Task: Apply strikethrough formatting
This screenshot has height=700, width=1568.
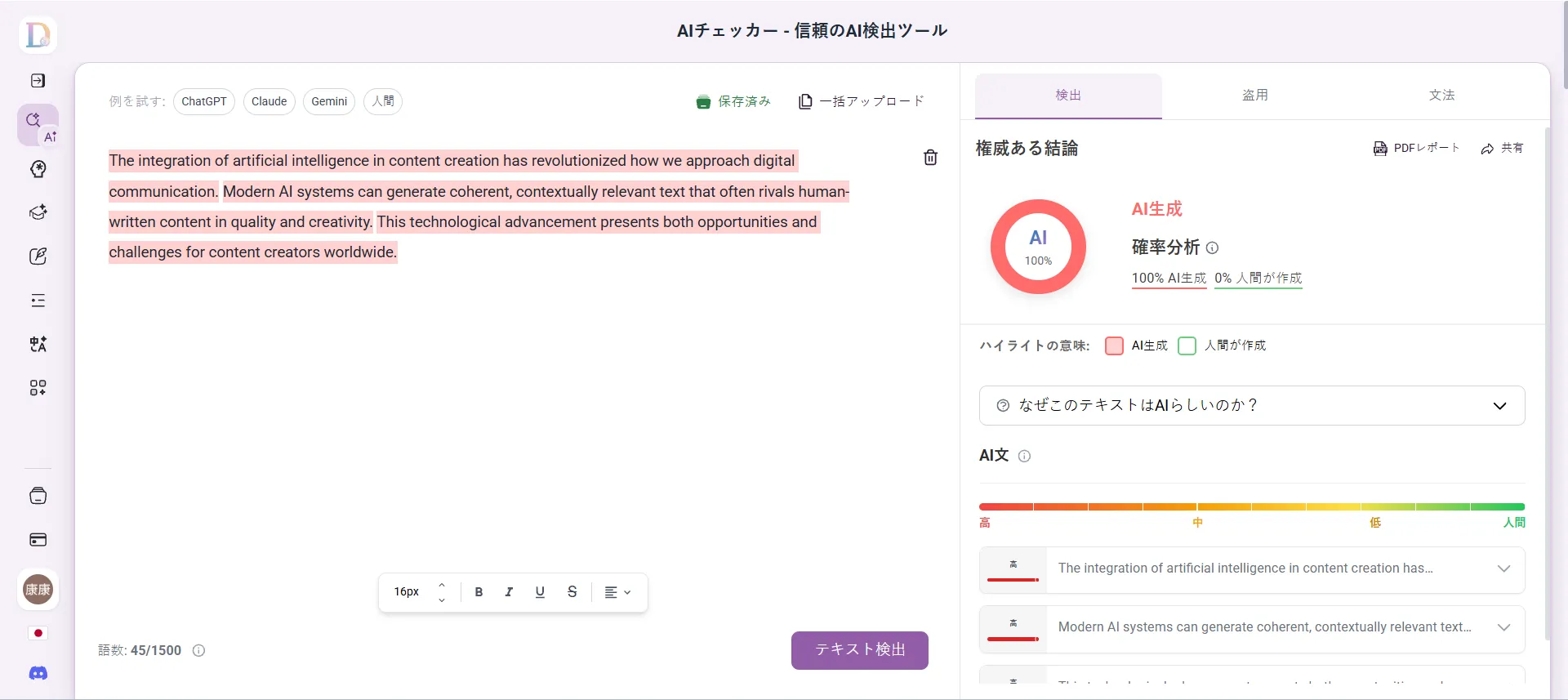Action: 572,592
